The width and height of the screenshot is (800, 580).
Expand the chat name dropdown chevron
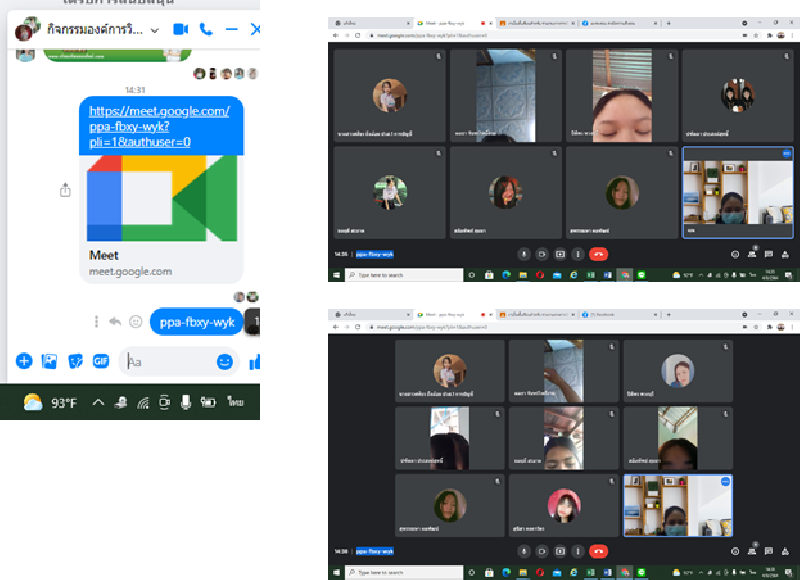pos(156,30)
